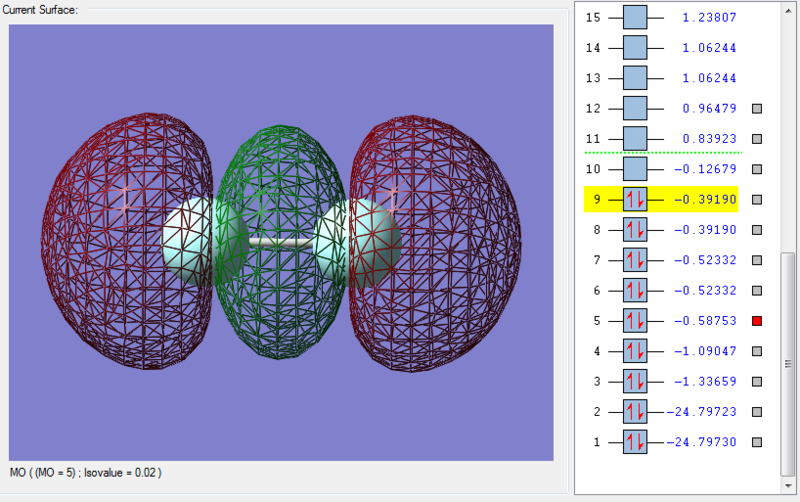
Task: Click the orbital list scrollbar thumb
Action: tap(788, 364)
